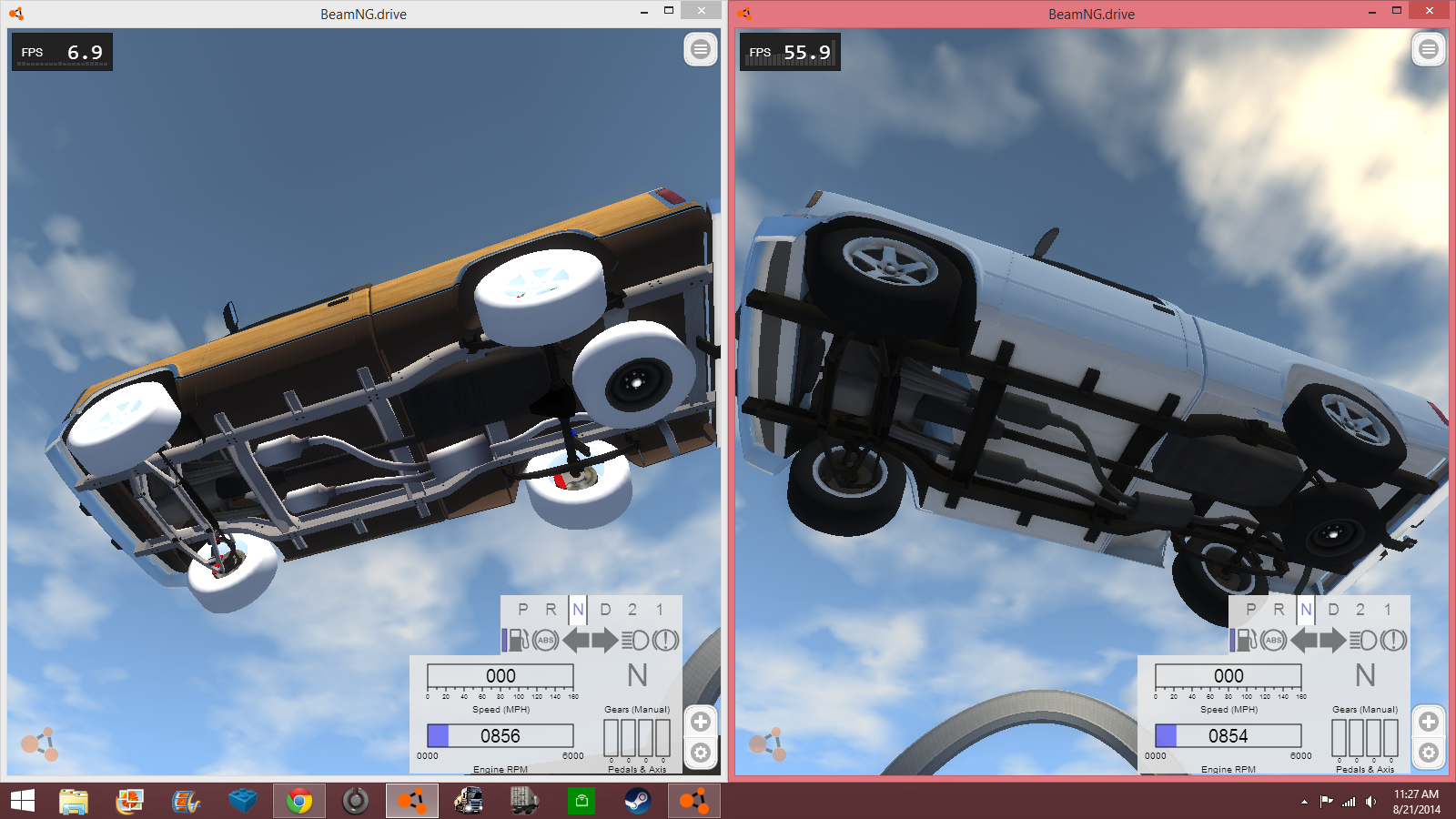
Task: Click large N gear display in right window
Action: click(x=1365, y=675)
